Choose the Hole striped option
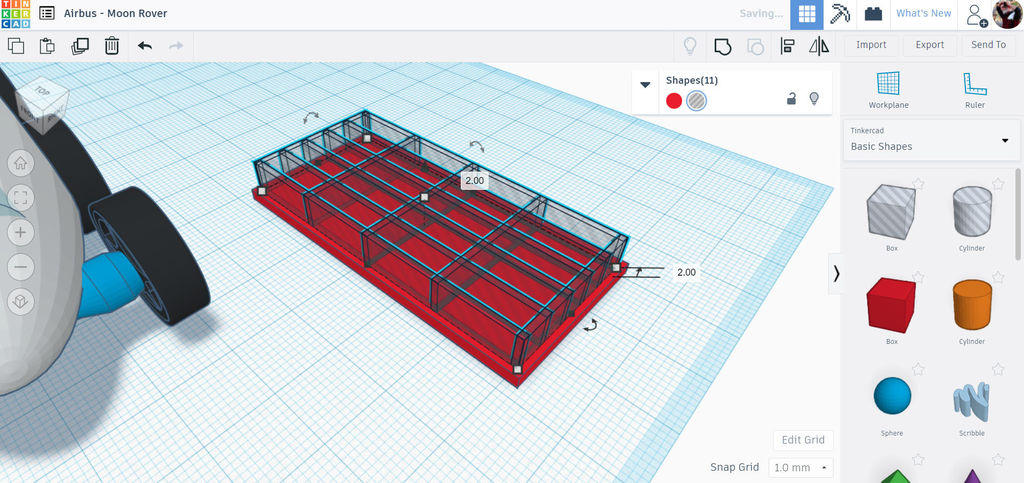This screenshot has width=1024, height=483. (x=697, y=101)
